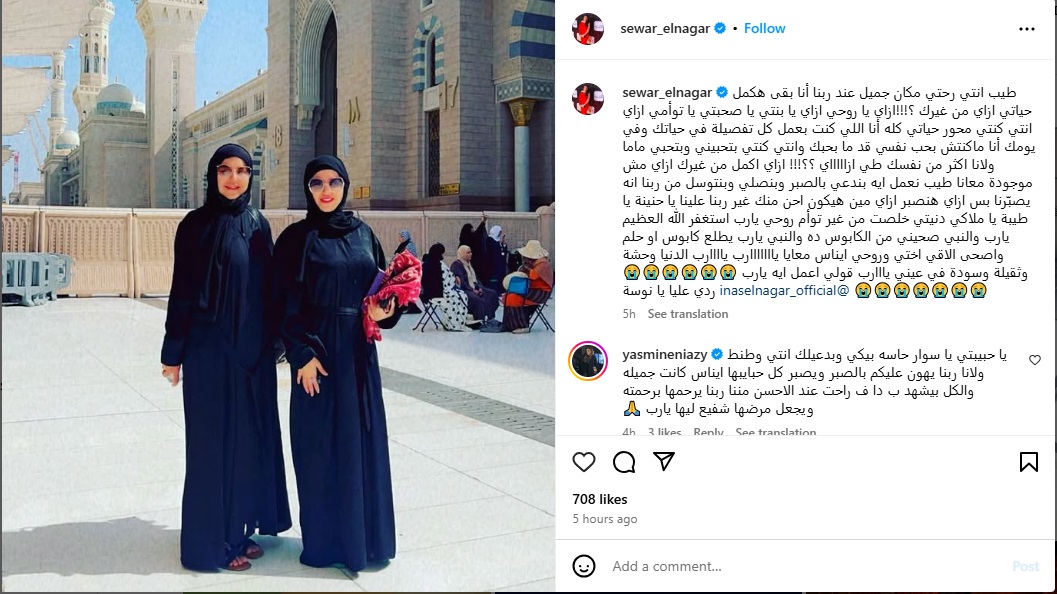Like the post with the heart icon

click(x=584, y=462)
